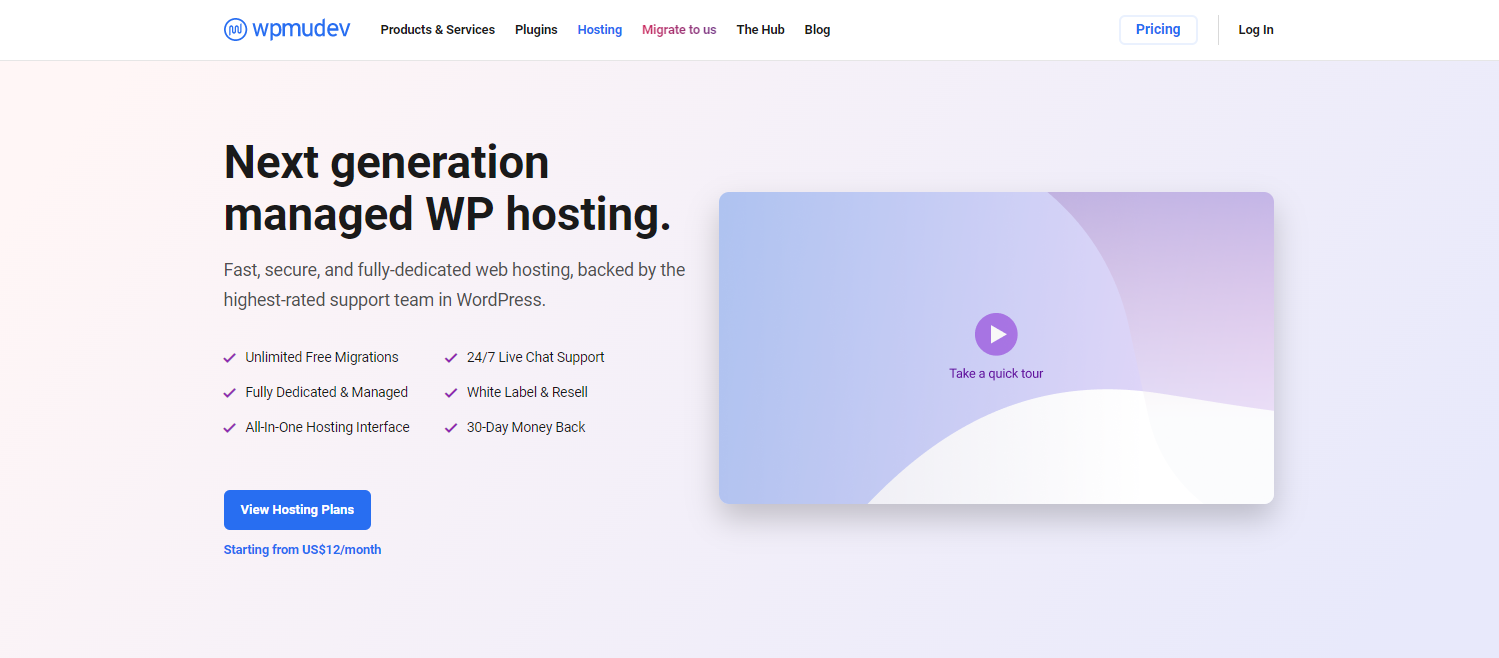Visit the Blog from the navigation

[817, 30]
